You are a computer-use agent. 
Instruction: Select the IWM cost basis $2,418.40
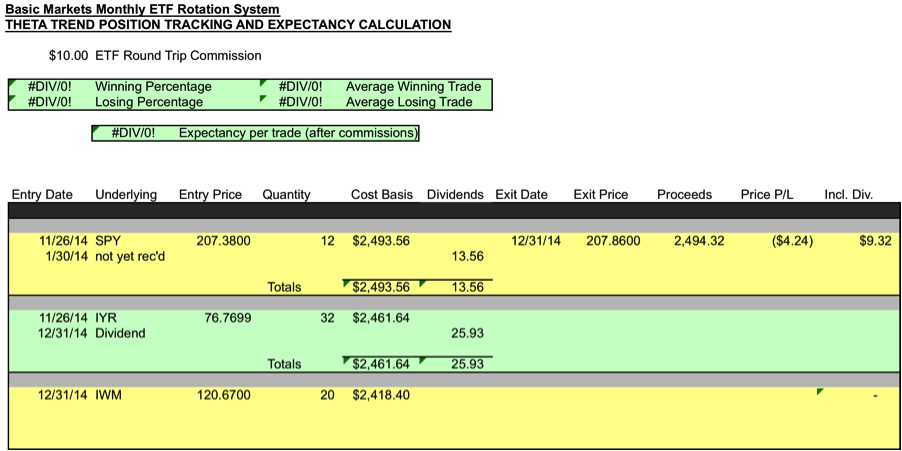(381, 395)
